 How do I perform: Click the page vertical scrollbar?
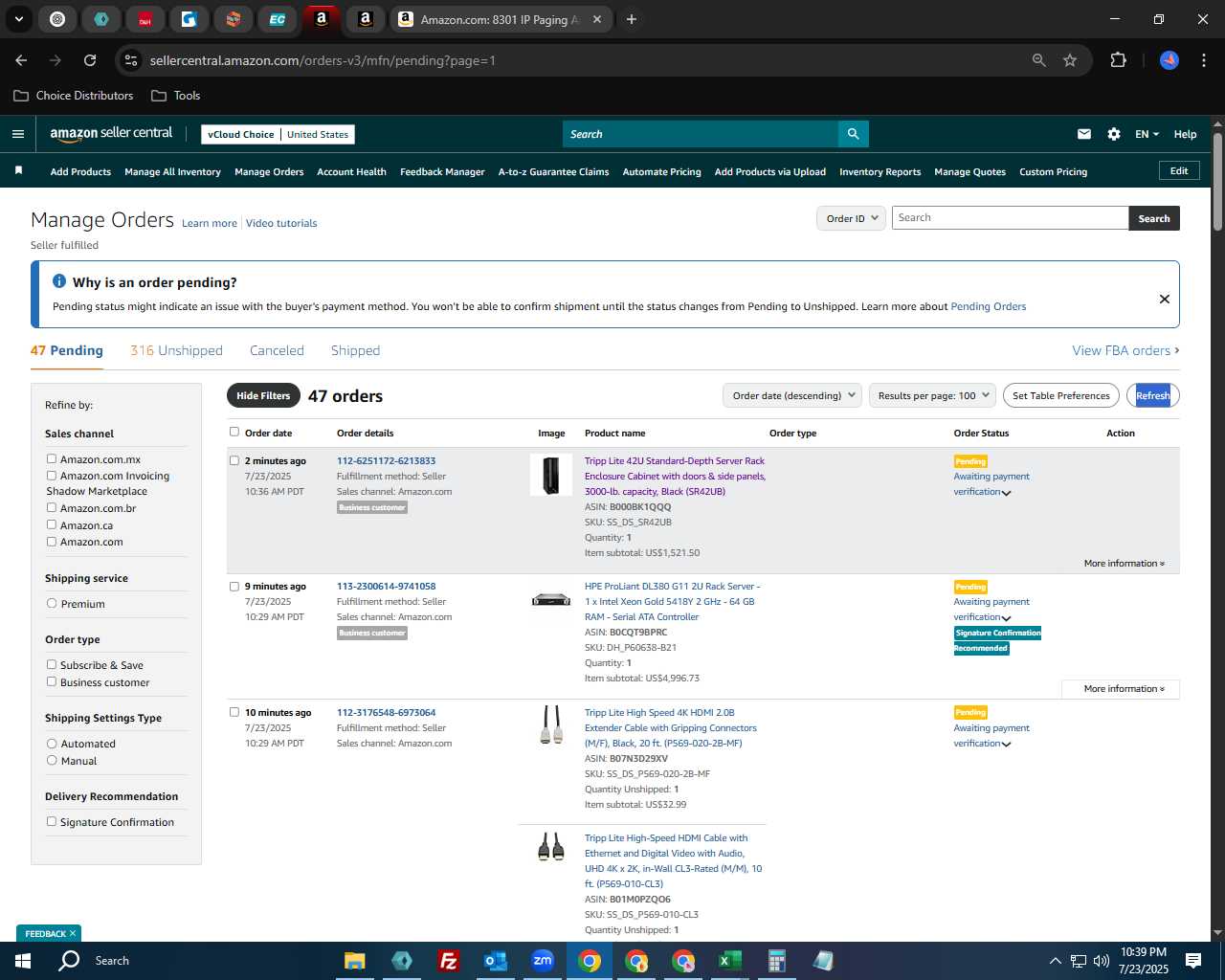[1217, 182]
